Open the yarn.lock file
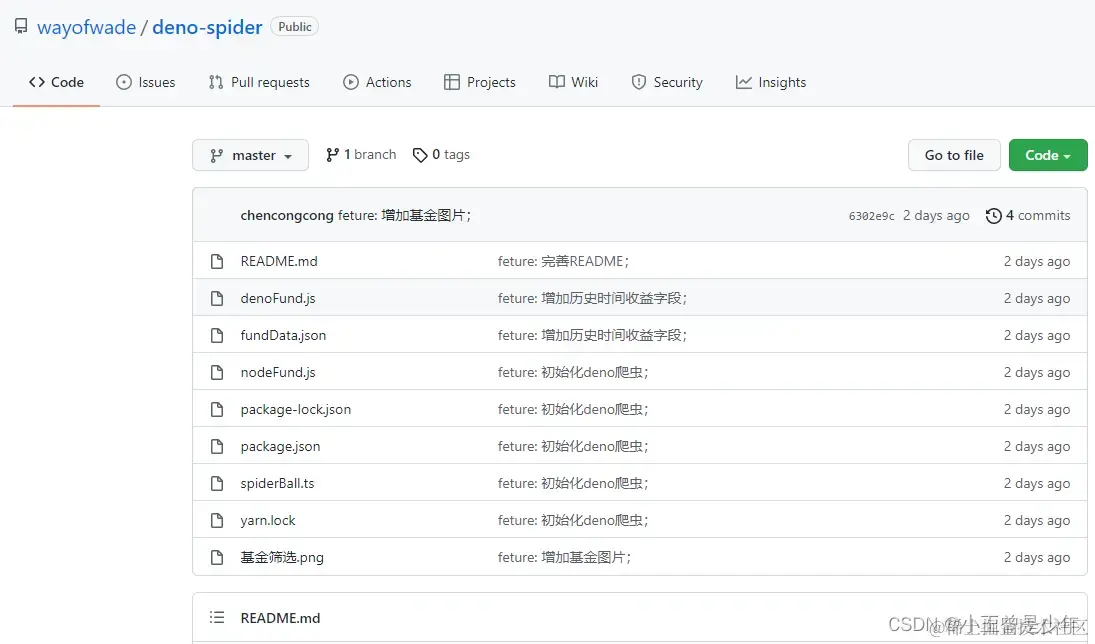The width and height of the screenshot is (1095, 644). point(267,520)
